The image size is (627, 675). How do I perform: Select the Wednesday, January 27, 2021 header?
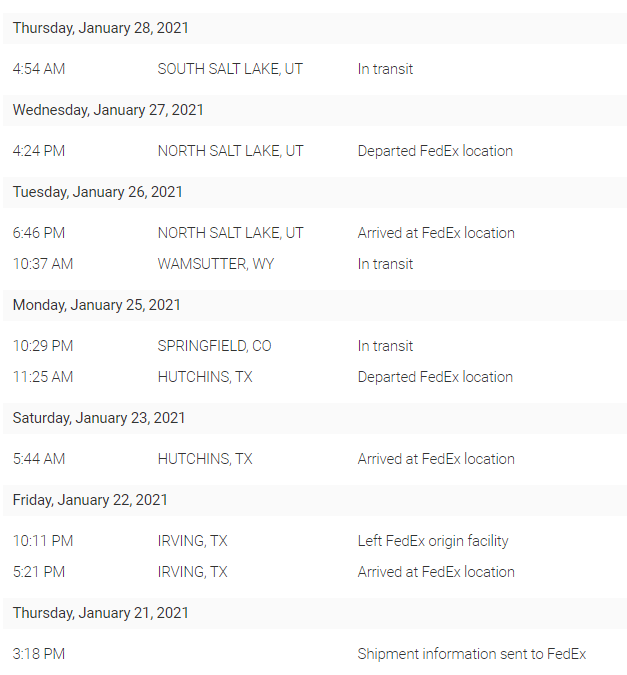(108, 110)
